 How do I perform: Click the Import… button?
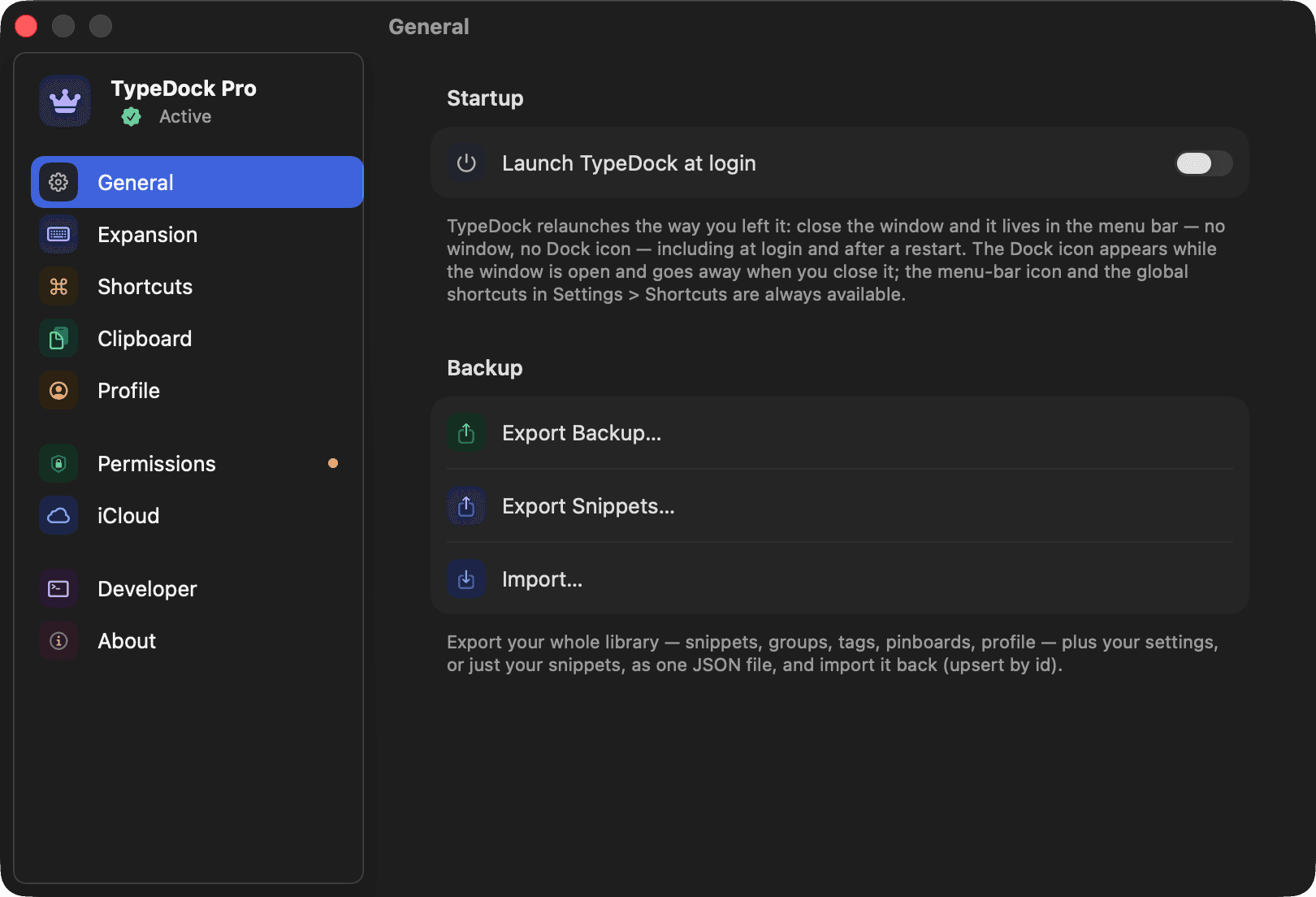click(840, 578)
